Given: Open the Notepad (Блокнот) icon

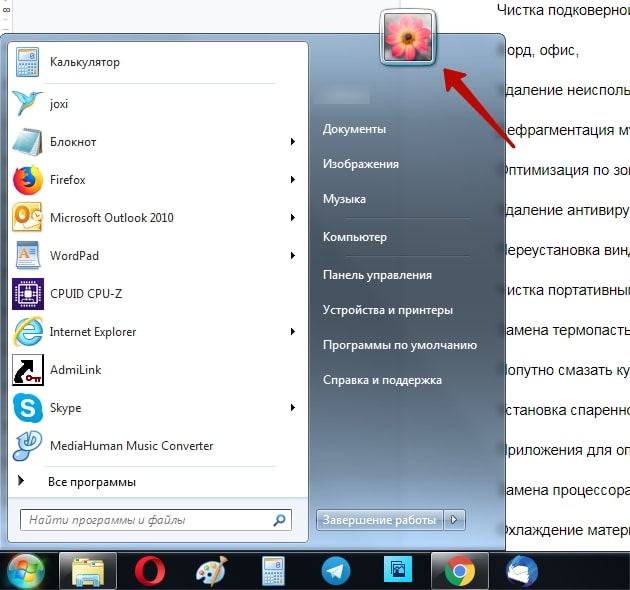Looking at the screenshot, I should point(27,142).
